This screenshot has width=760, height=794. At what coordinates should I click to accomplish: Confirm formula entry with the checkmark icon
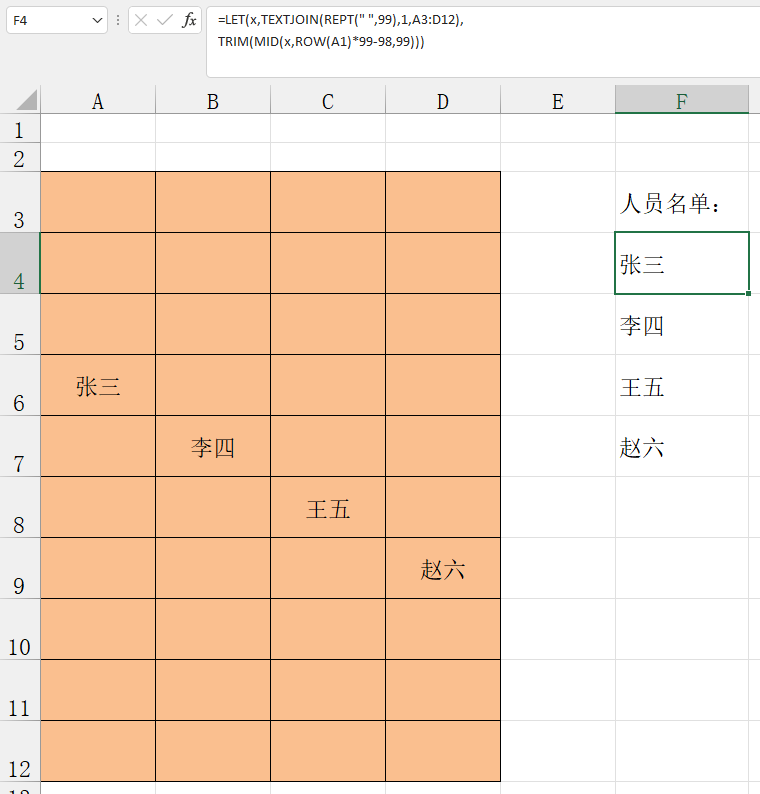165,20
